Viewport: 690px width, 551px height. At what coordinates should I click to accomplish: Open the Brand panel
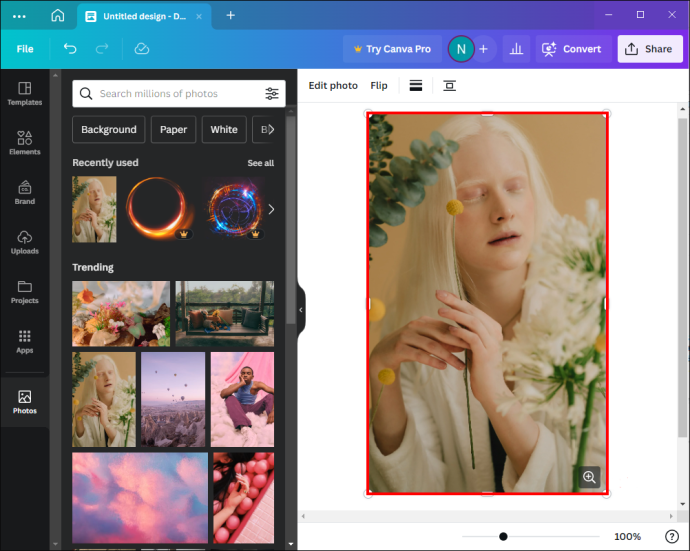pos(25,193)
